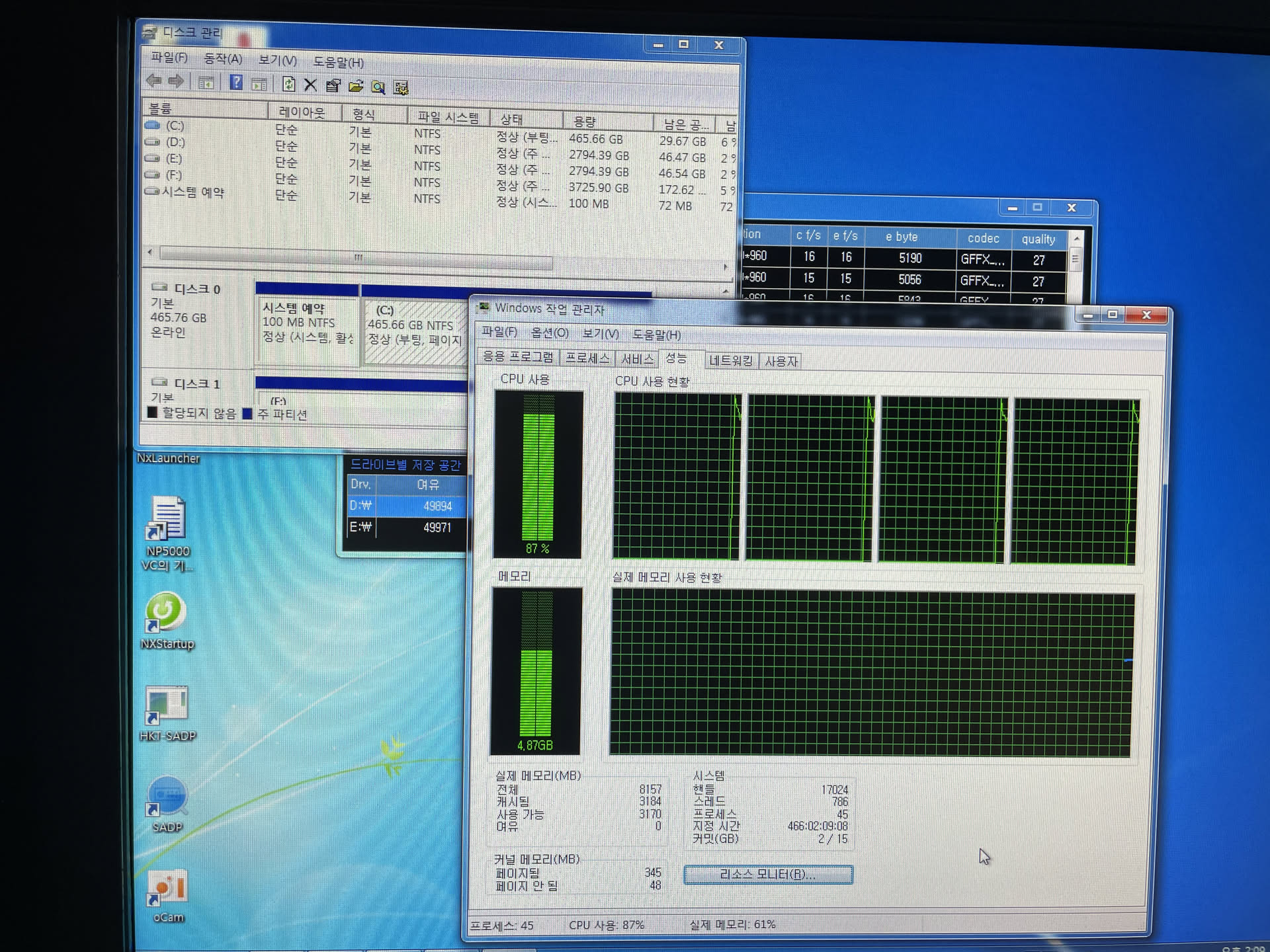
Task: Select the D:₩ row in drive space list
Action: pos(407,506)
